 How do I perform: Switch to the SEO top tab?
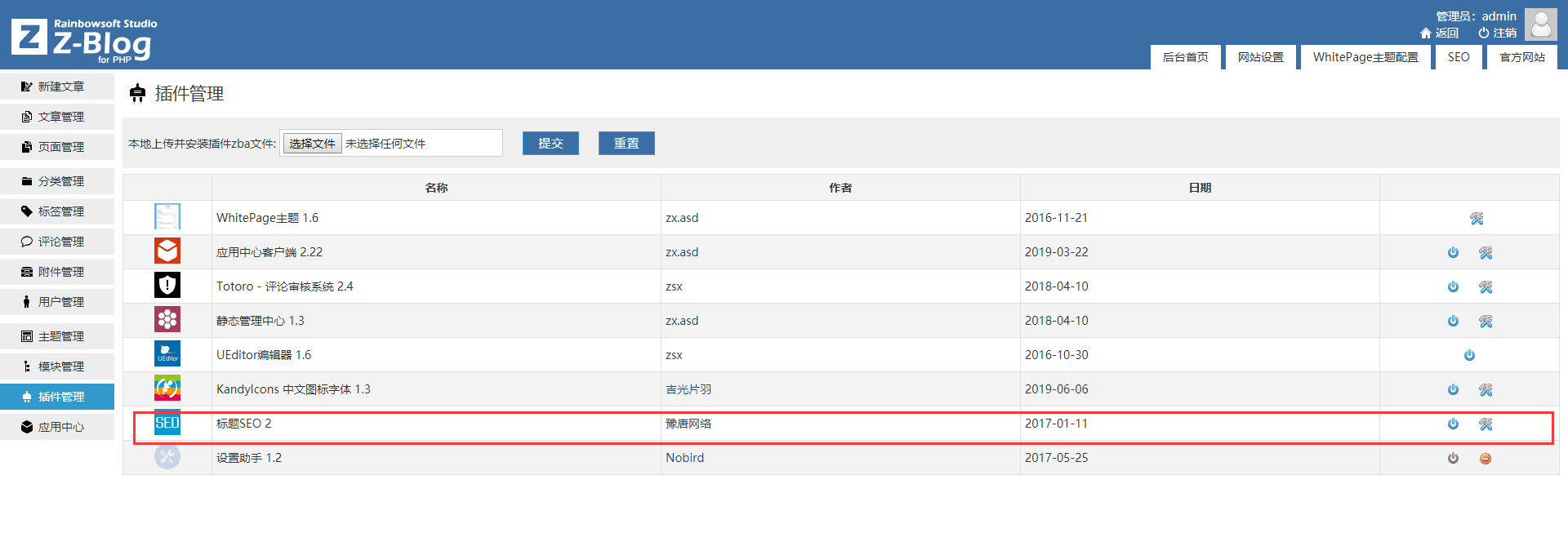tap(1459, 57)
